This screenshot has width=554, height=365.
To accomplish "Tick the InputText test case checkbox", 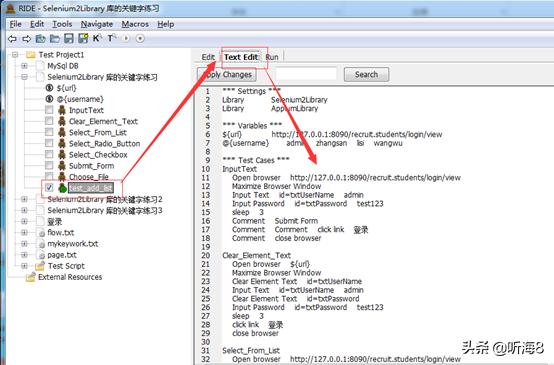I will (x=49, y=110).
